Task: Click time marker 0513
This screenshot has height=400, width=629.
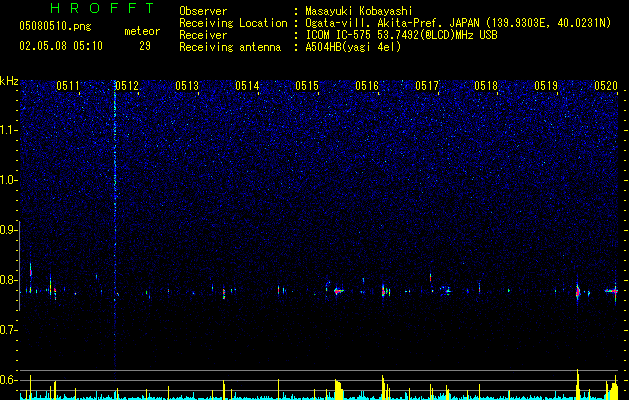Action: tap(187, 86)
